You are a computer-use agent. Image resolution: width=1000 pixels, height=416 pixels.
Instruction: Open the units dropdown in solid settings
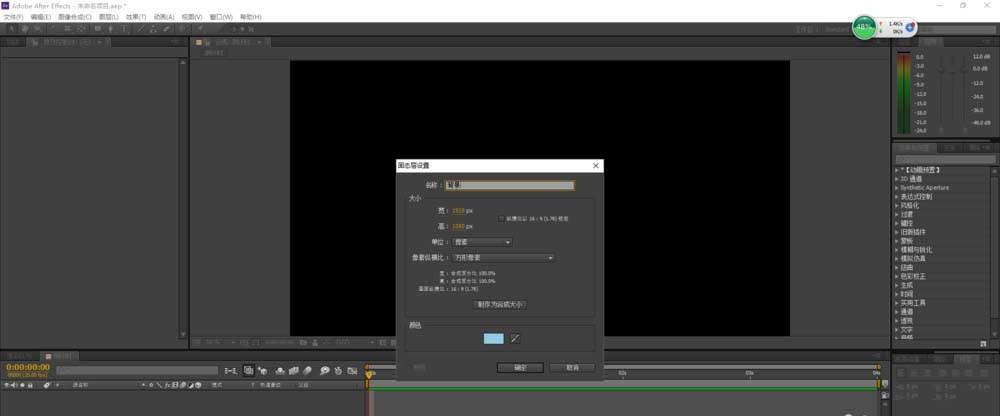[x=482, y=241]
